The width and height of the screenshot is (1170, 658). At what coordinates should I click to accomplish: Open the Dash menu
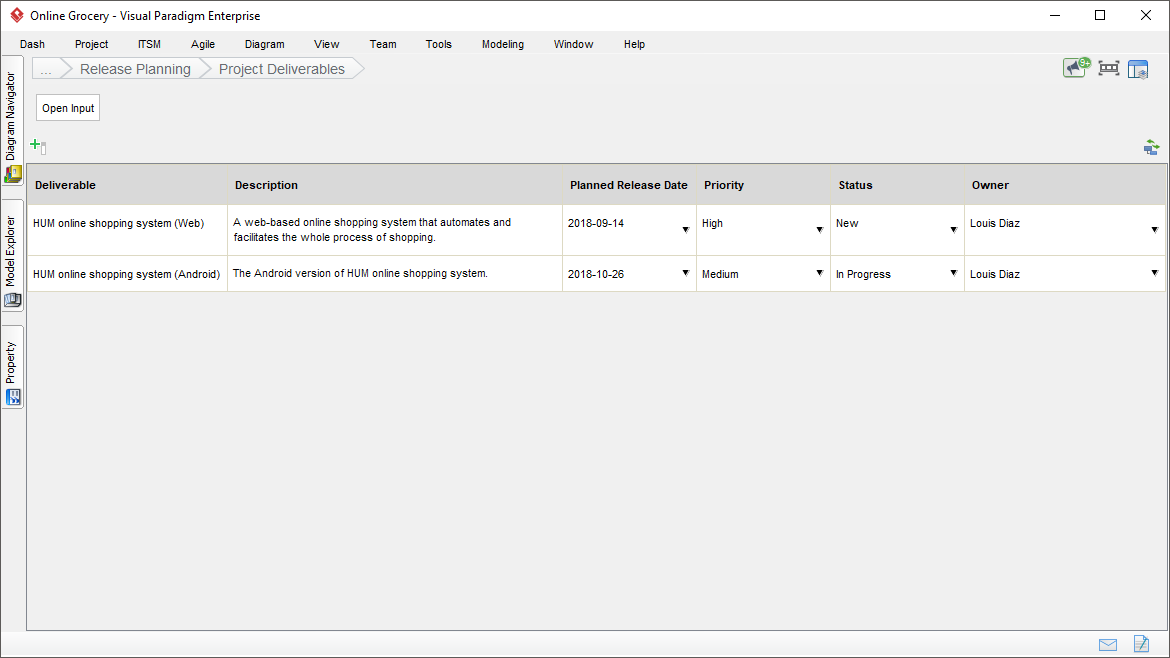point(32,44)
